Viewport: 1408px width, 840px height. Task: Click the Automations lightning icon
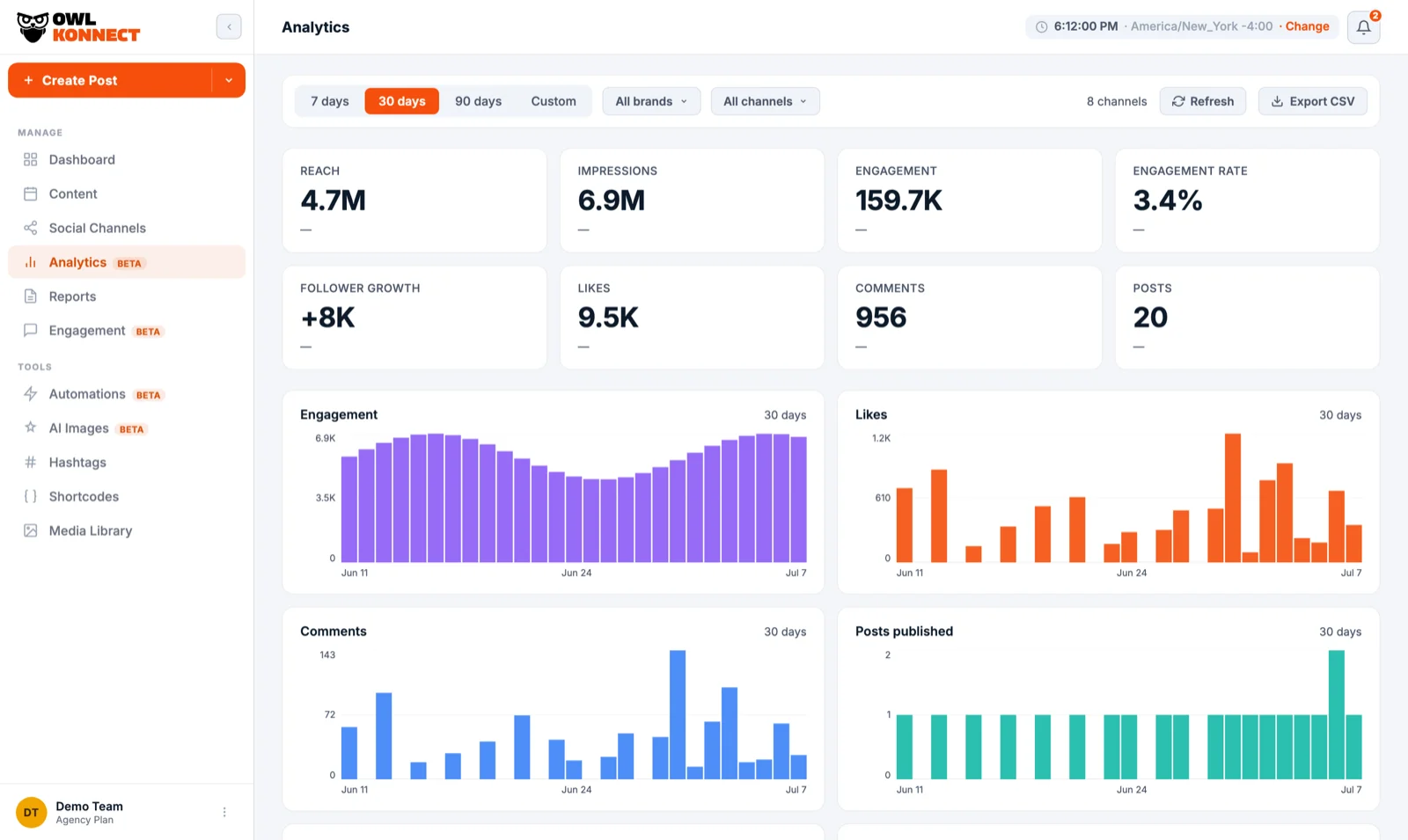(x=31, y=394)
